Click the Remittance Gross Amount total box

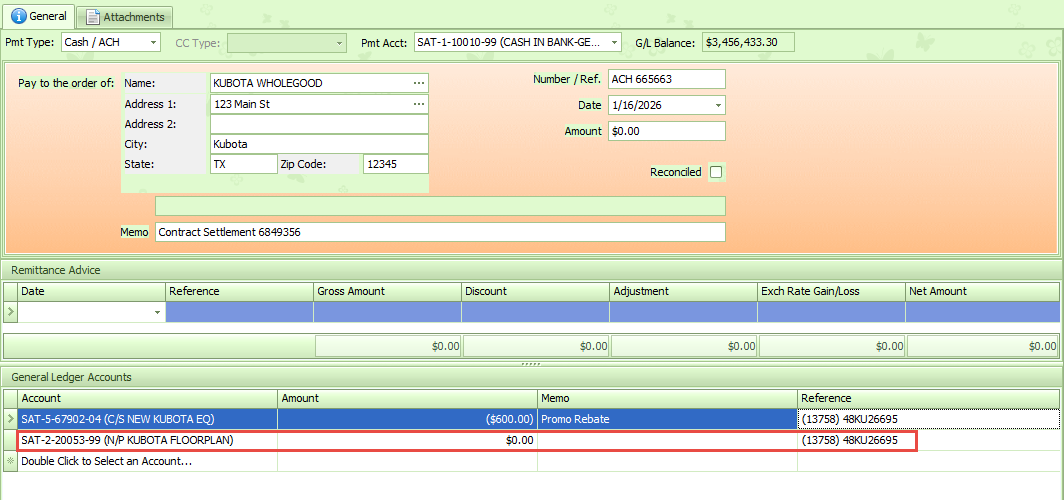point(387,346)
